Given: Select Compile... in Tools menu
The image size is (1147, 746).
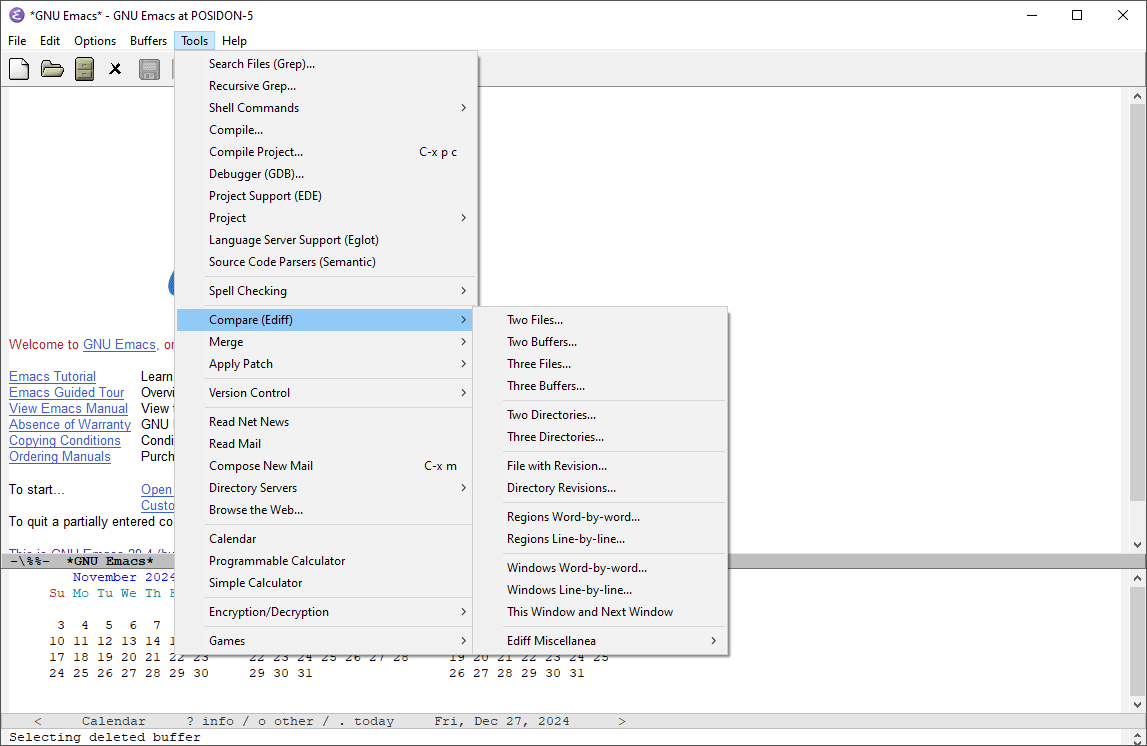Looking at the screenshot, I should [x=326, y=129].
